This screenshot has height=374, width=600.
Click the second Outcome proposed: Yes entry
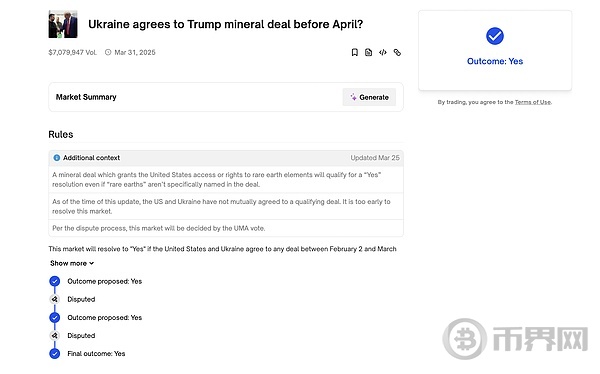click(104, 318)
